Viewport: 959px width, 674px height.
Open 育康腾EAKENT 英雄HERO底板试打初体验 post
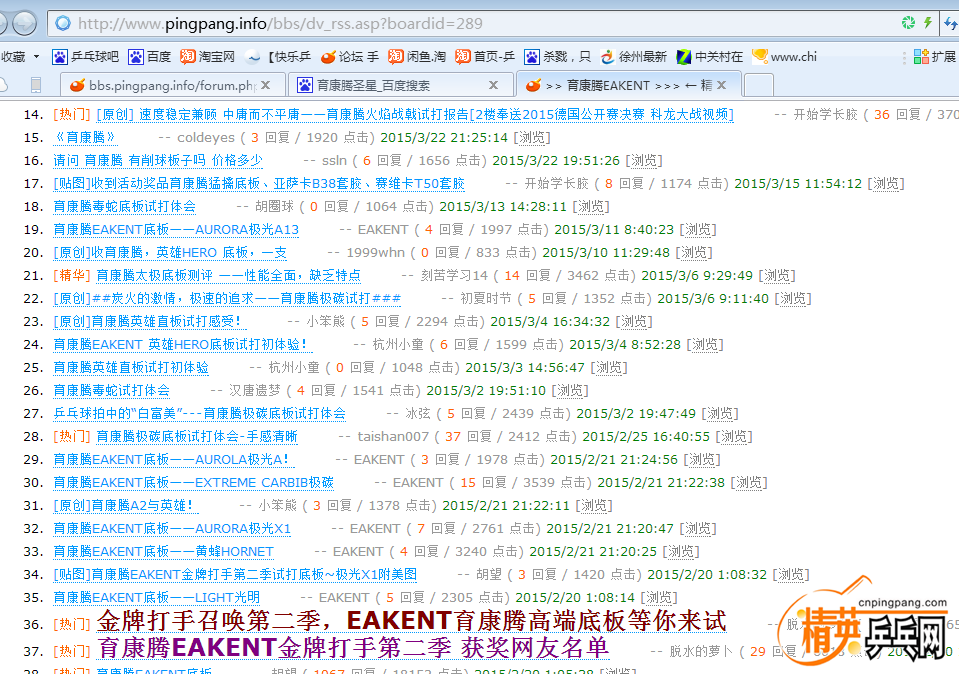pyautogui.click(x=181, y=345)
